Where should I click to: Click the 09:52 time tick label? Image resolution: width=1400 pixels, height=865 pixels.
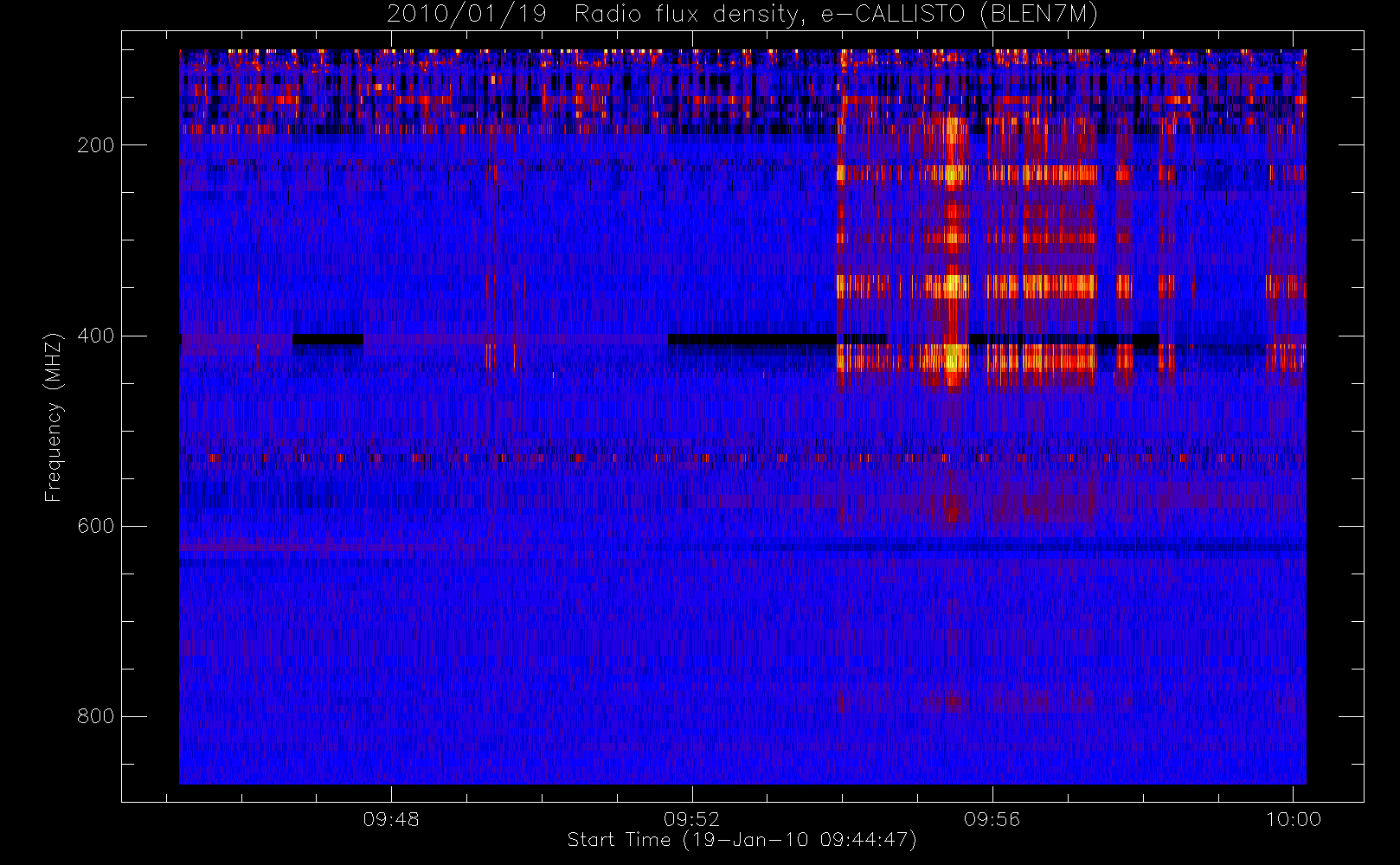[691, 819]
